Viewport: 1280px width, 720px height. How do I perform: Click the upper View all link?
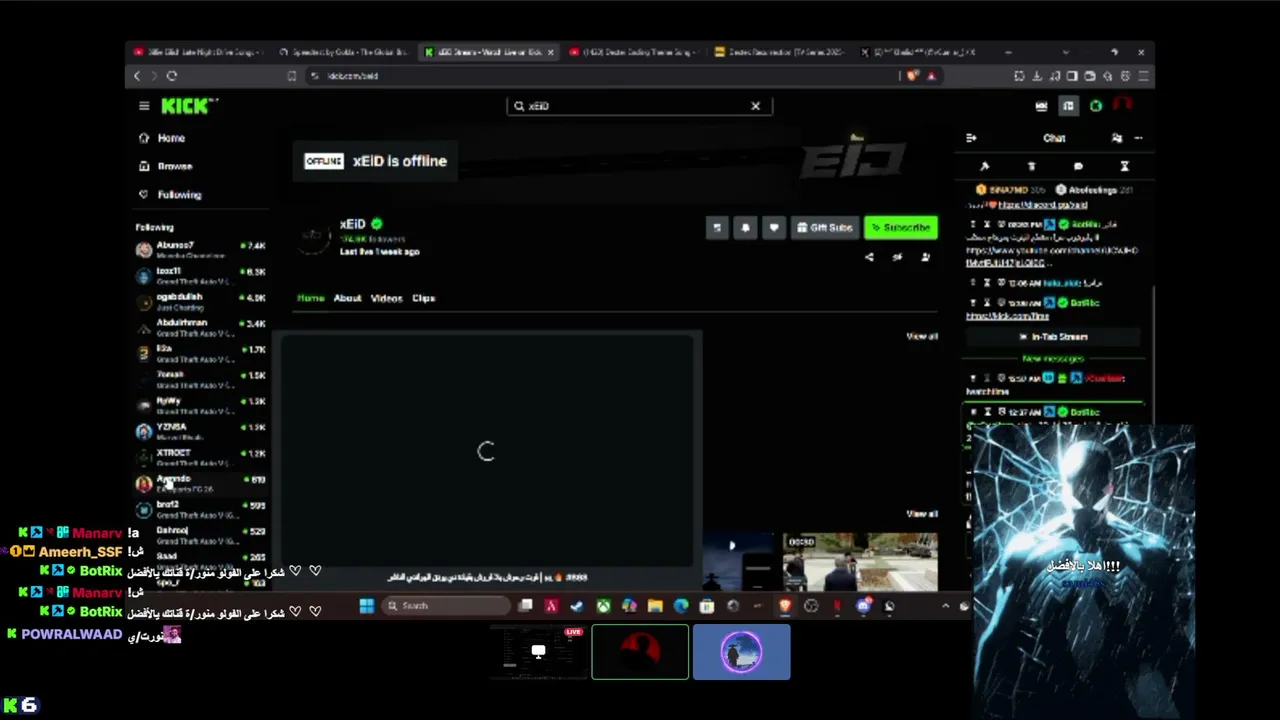(922, 336)
